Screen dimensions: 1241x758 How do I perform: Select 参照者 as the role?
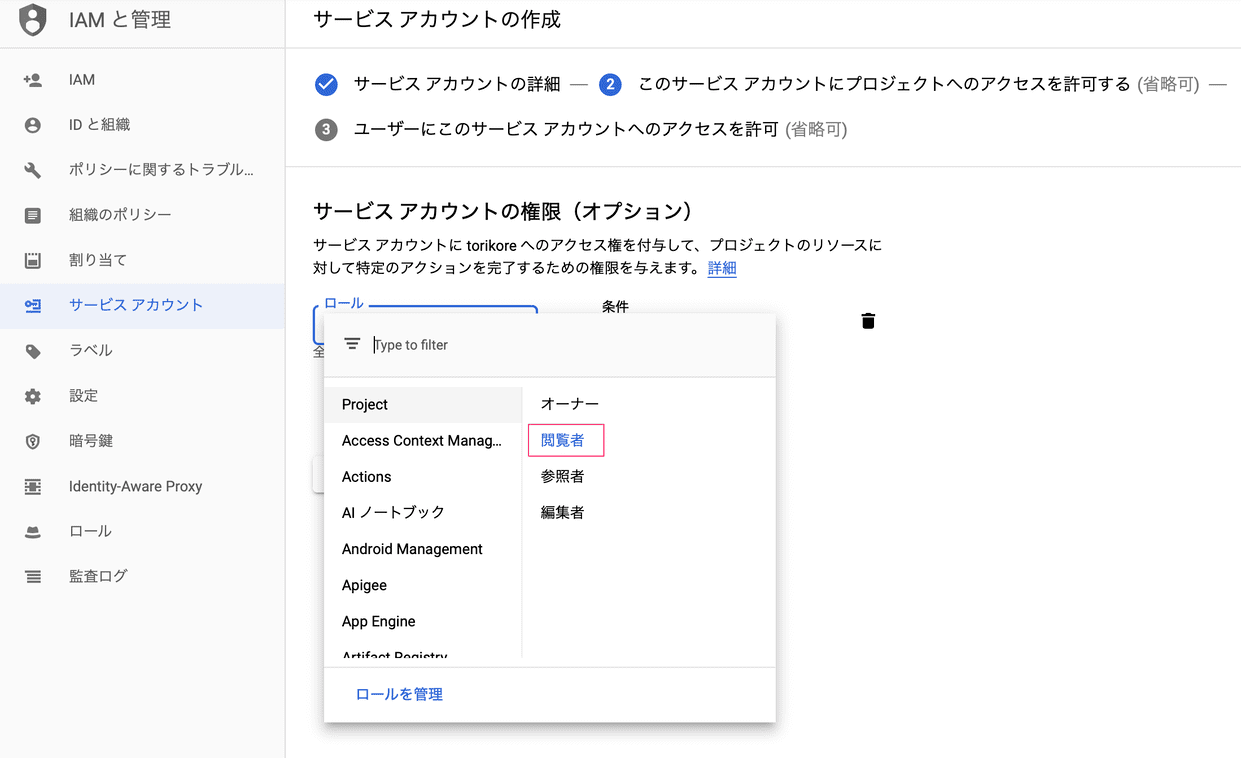pyautogui.click(x=564, y=476)
